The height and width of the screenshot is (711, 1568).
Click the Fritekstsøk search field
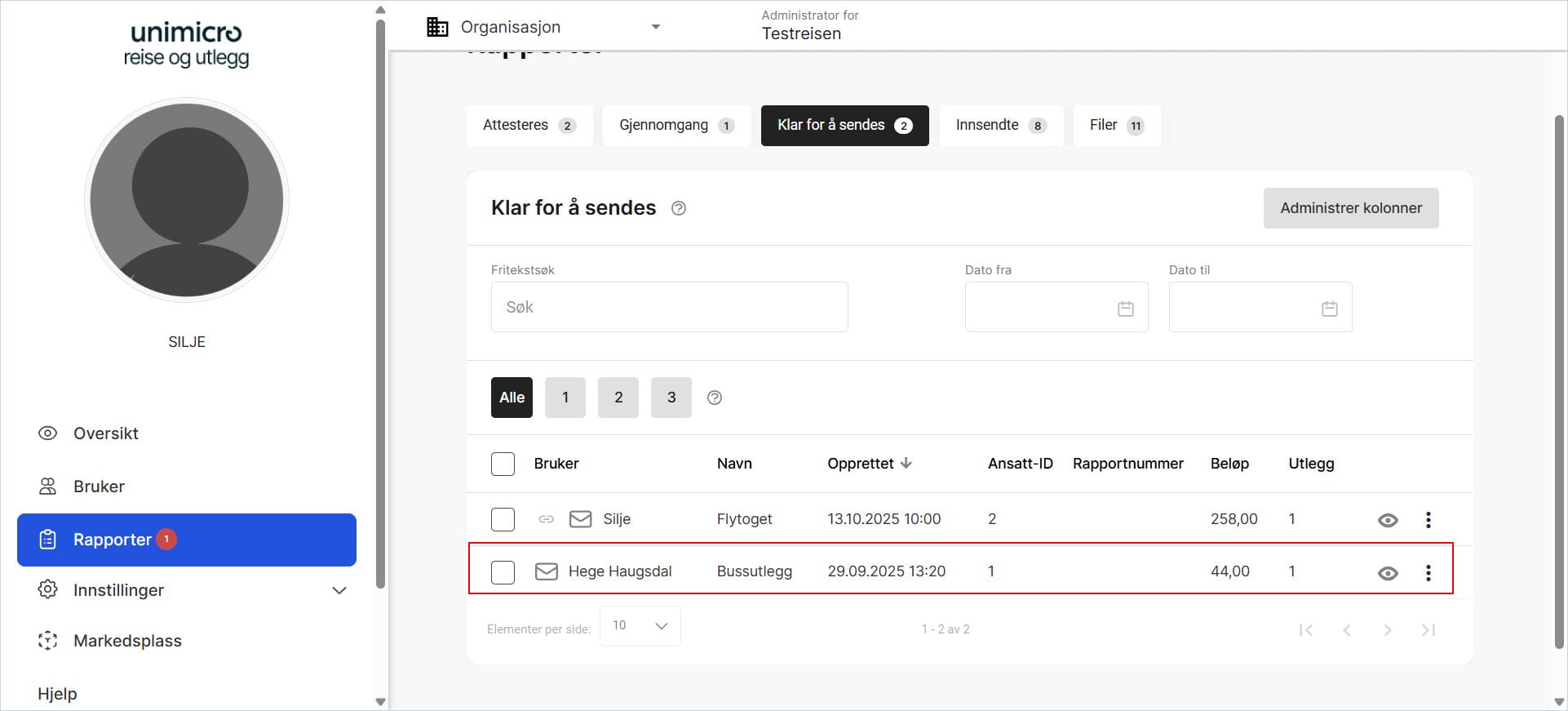point(669,307)
